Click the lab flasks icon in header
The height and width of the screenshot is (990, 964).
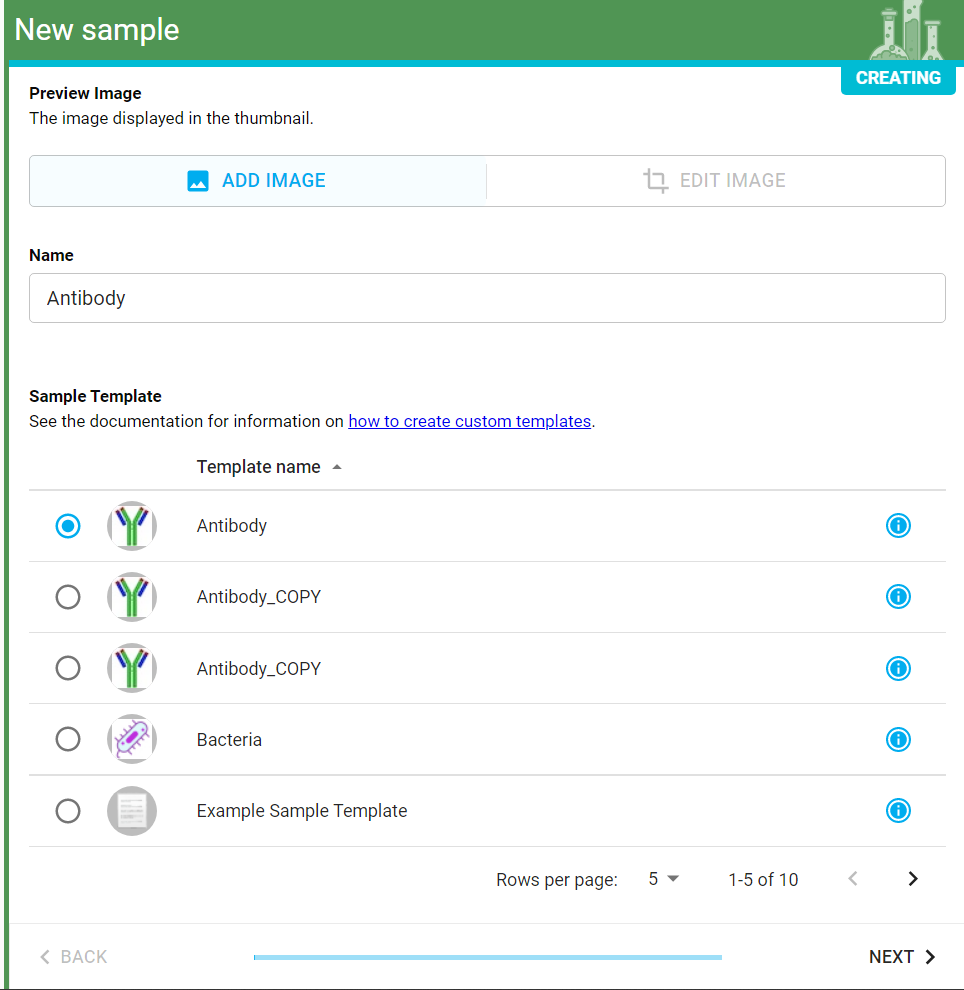907,30
